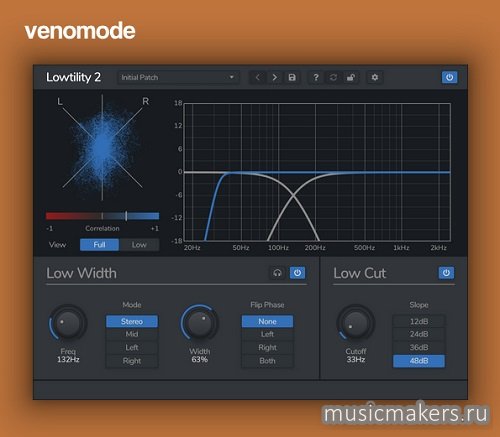Screen dimensions: 500x437
Task: Click the Lowtility 2 title
Action: coord(73,77)
